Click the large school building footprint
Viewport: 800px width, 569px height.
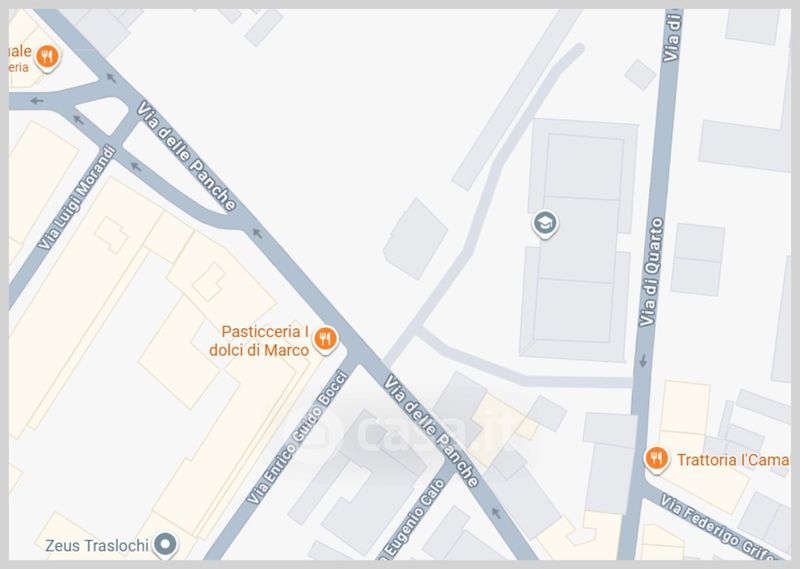(x=578, y=240)
